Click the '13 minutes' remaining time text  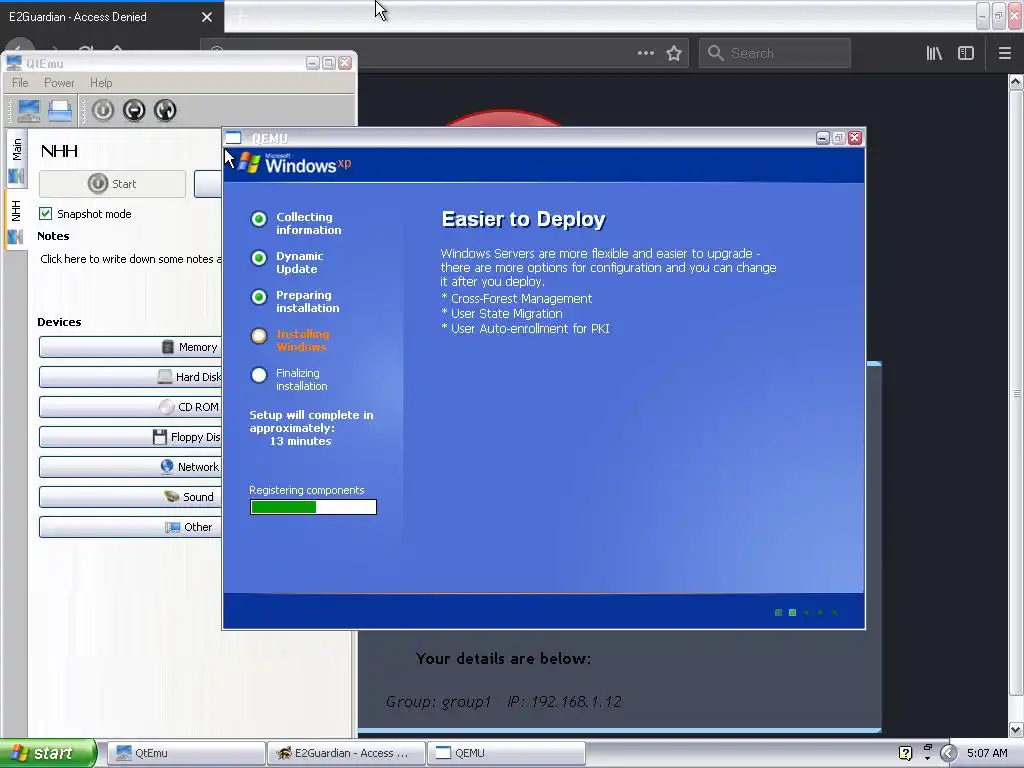click(x=300, y=441)
